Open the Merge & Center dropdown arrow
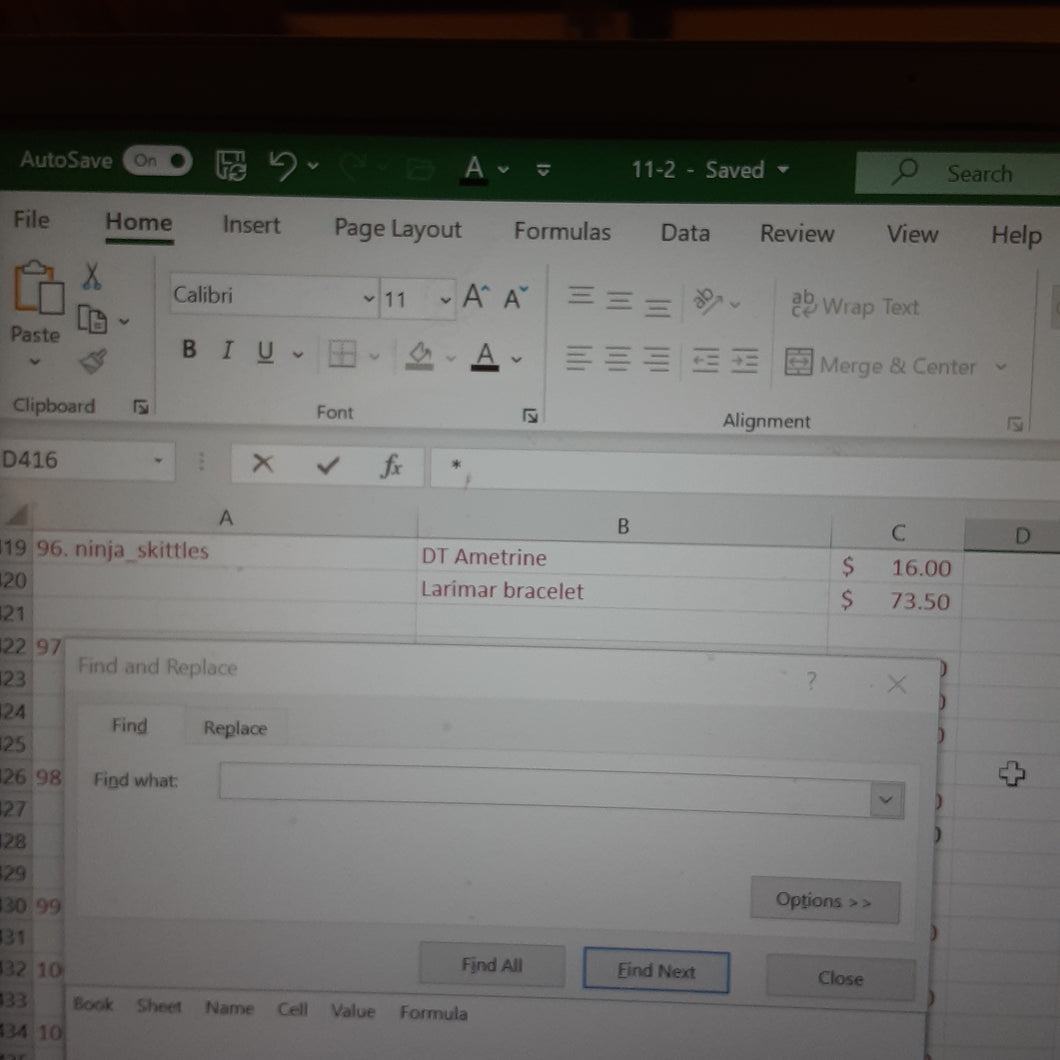The image size is (1060, 1060). [x=1001, y=367]
